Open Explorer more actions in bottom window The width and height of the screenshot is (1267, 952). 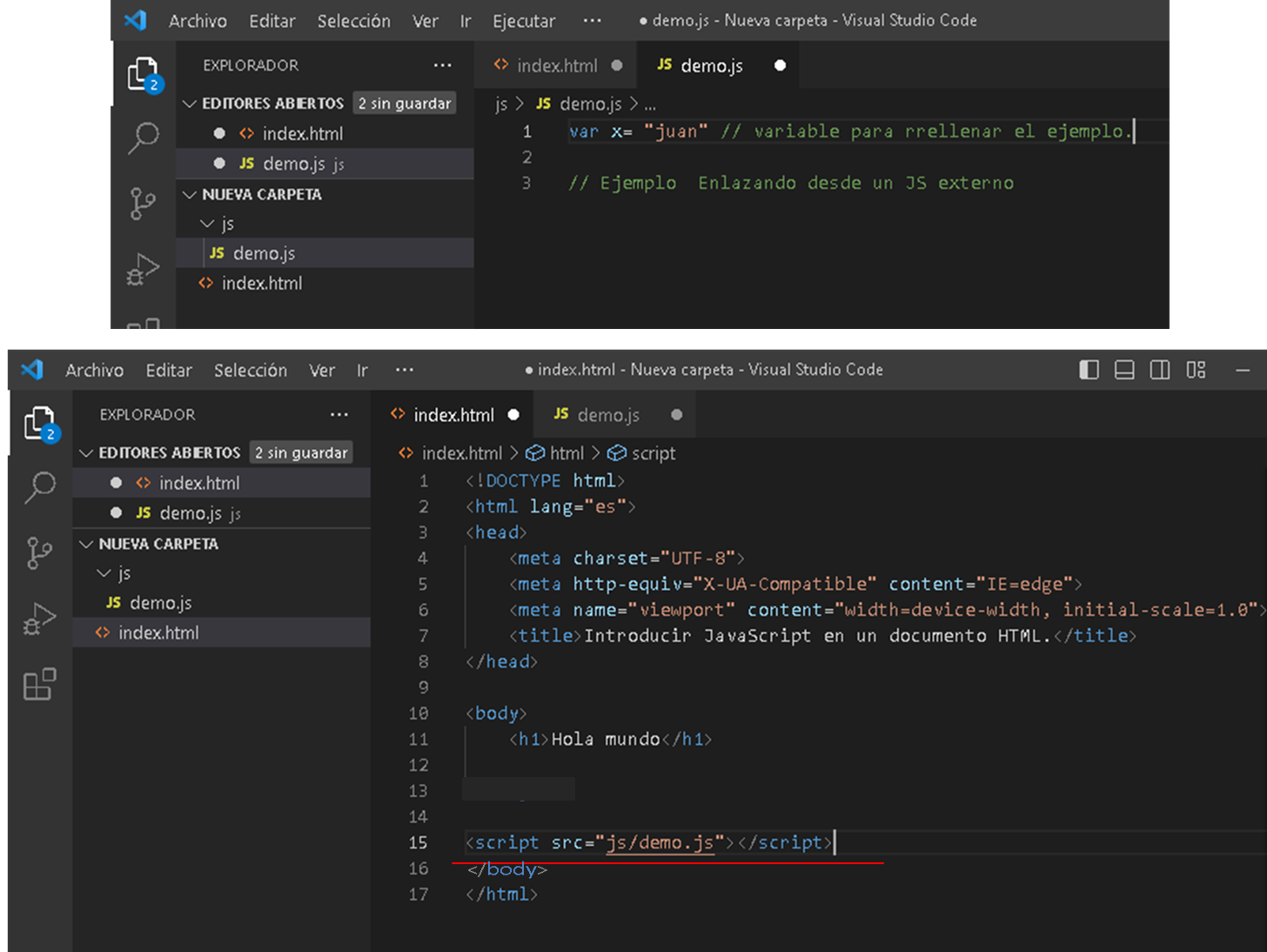click(x=339, y=414)
